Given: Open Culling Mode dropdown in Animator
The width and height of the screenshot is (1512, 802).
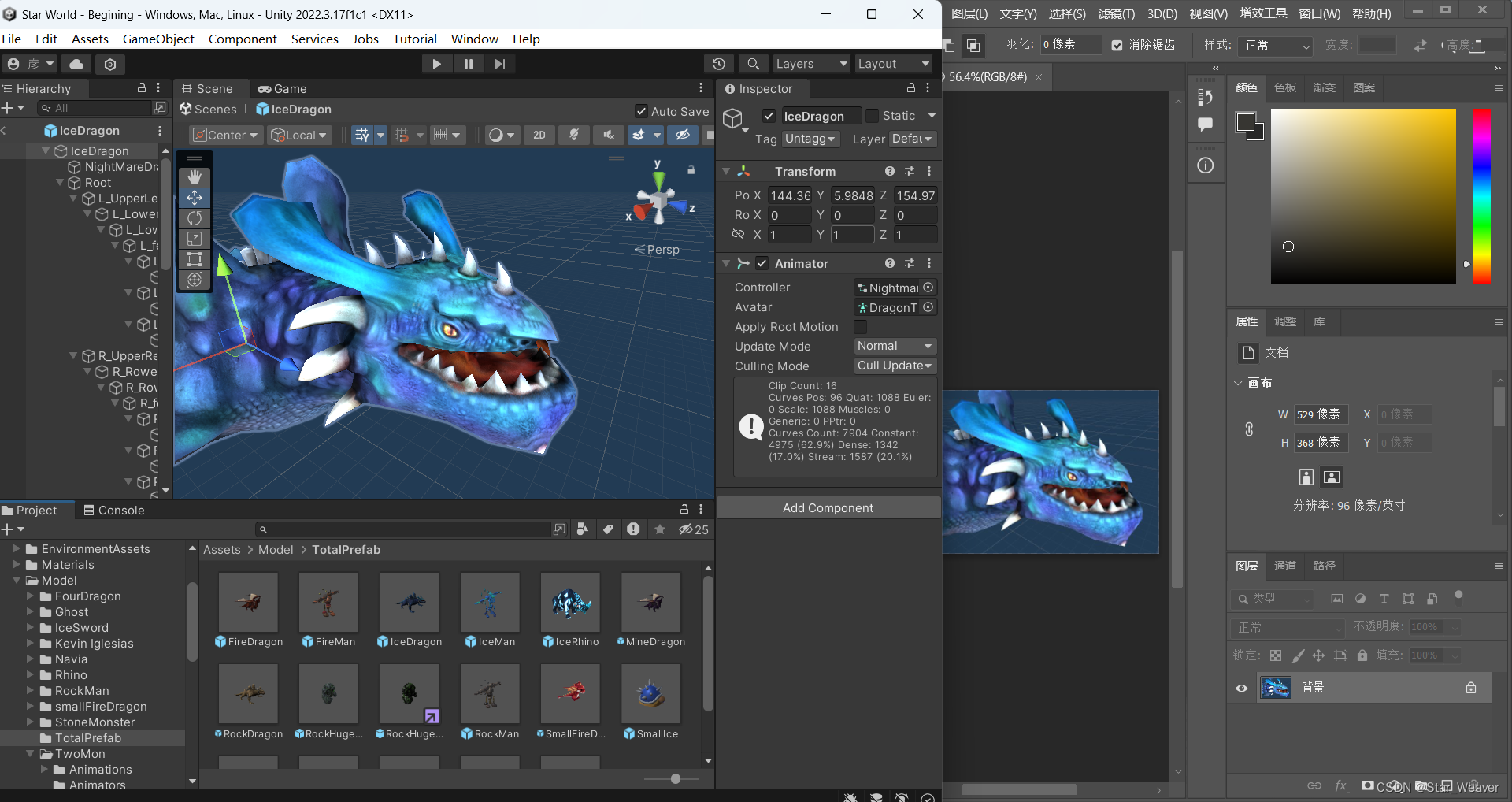Looking at the screenshot, I should tap(895, 366).
